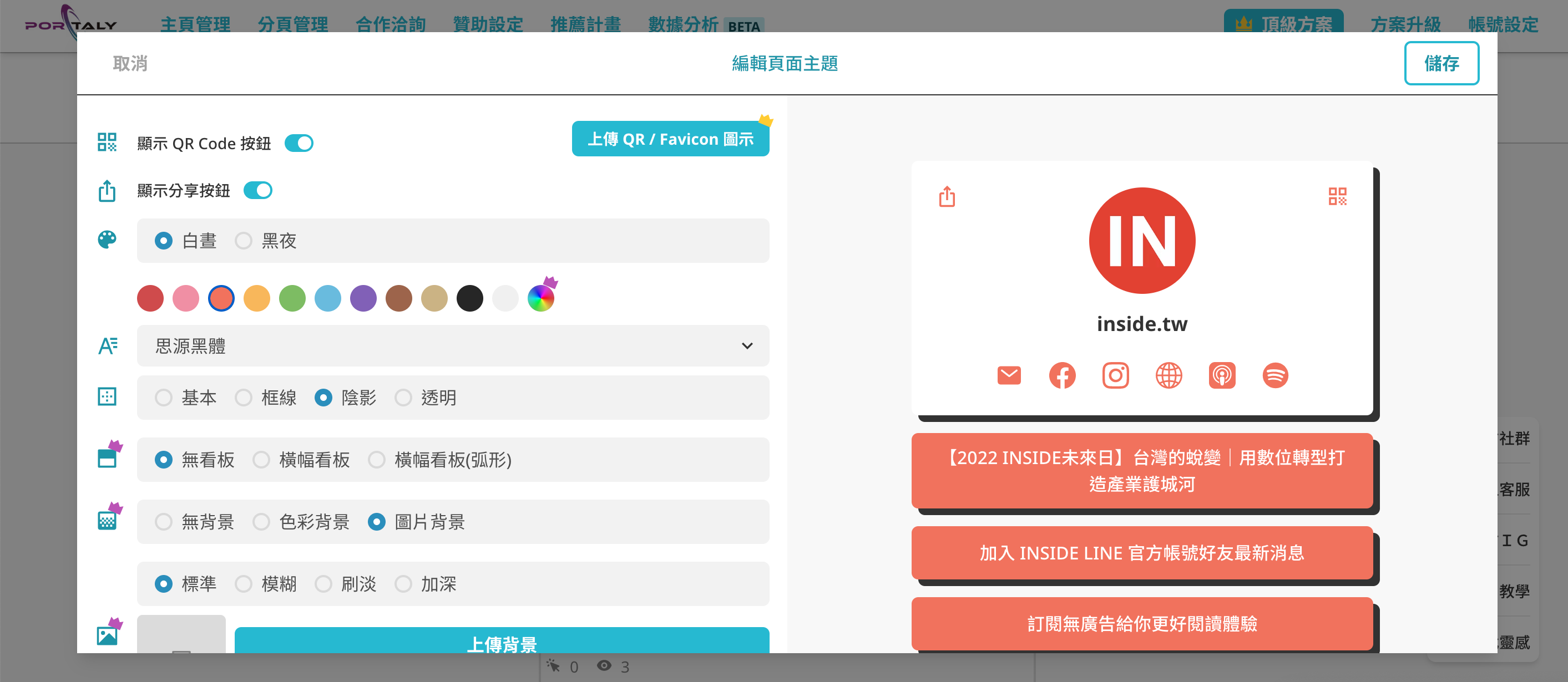The width and height of the screenshot is (1568, 682).
Task: Select the 橫幅看板(弧形) curved banner option
Action: [377, 460]
